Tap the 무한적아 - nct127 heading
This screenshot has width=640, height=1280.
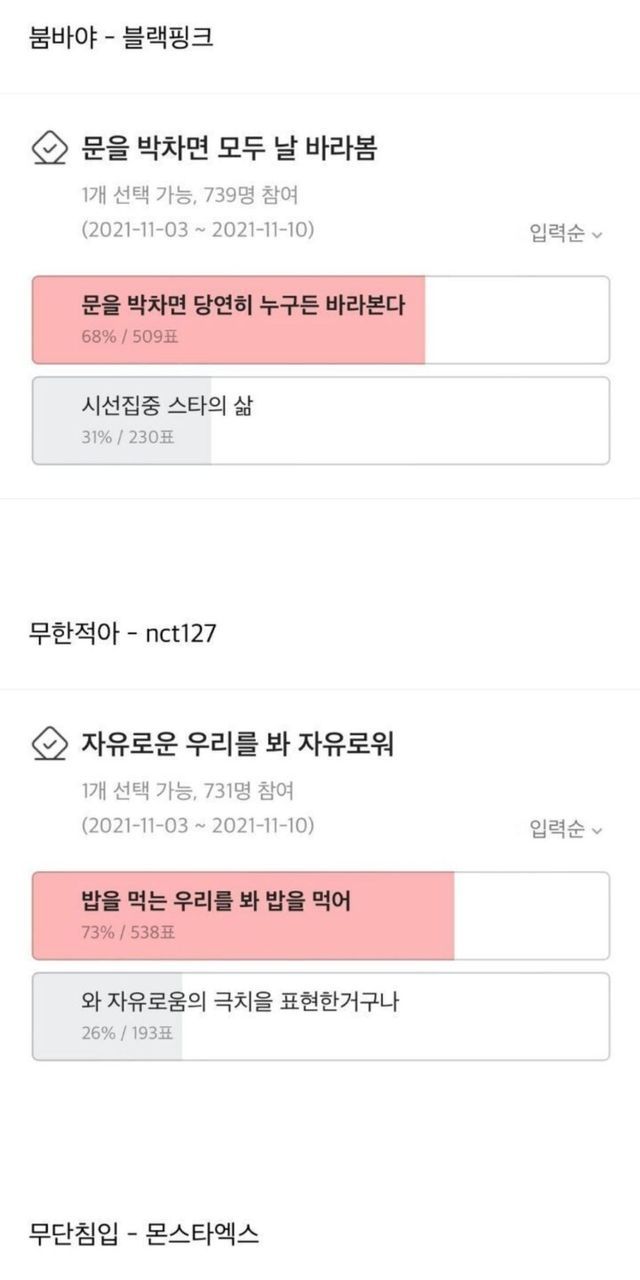pos(123,633)
